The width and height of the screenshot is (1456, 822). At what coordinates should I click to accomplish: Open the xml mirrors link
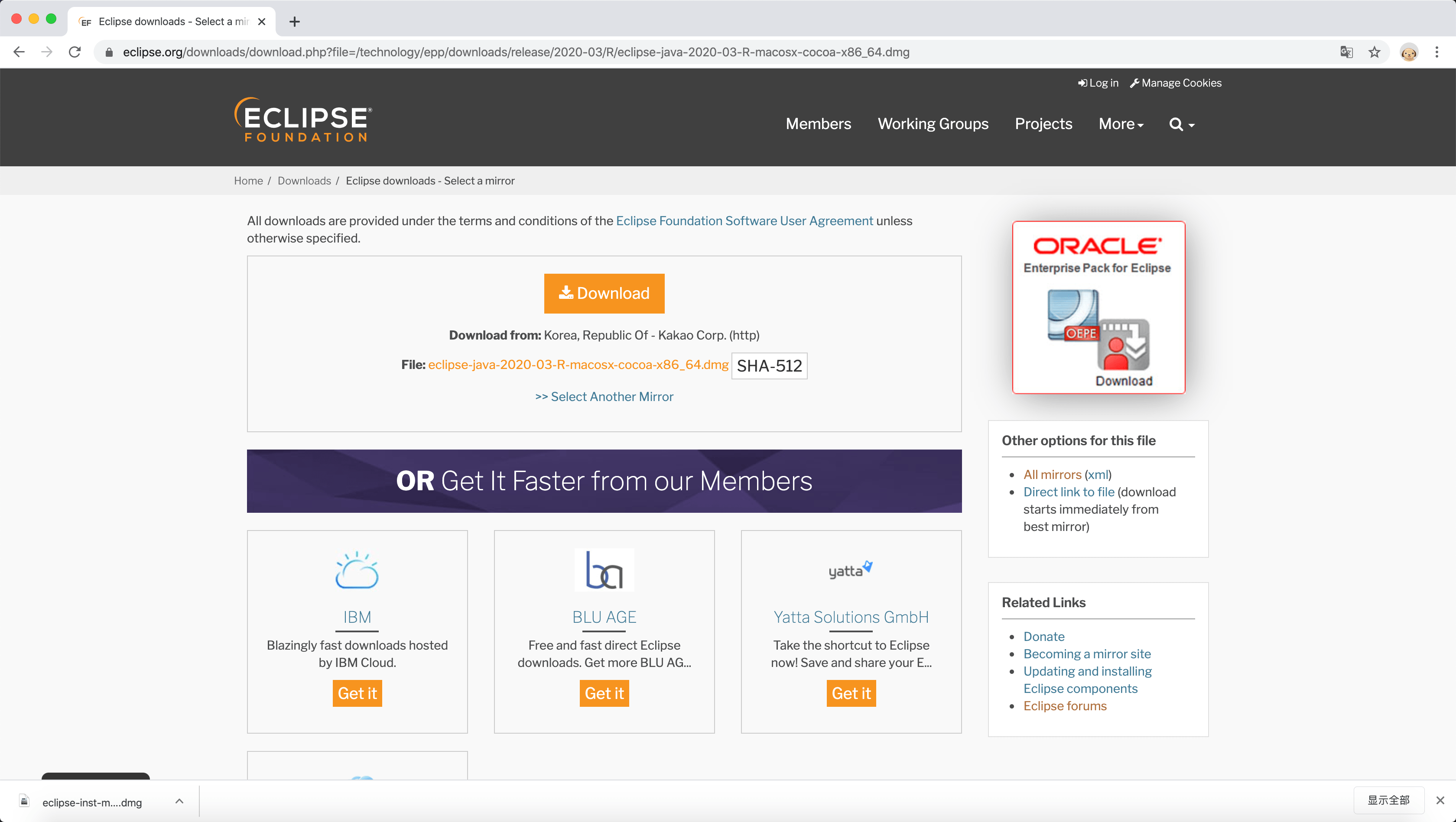(1098, 475)
